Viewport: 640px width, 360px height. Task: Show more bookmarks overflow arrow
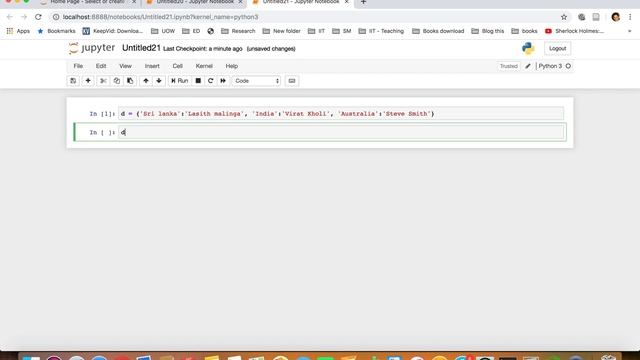pos(629,31)
